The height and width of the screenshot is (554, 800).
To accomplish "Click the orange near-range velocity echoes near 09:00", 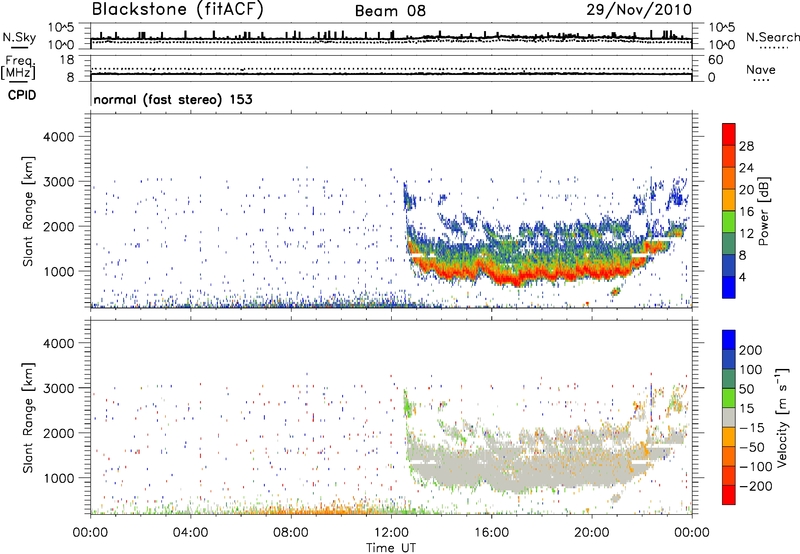I will tap(316, 510).
